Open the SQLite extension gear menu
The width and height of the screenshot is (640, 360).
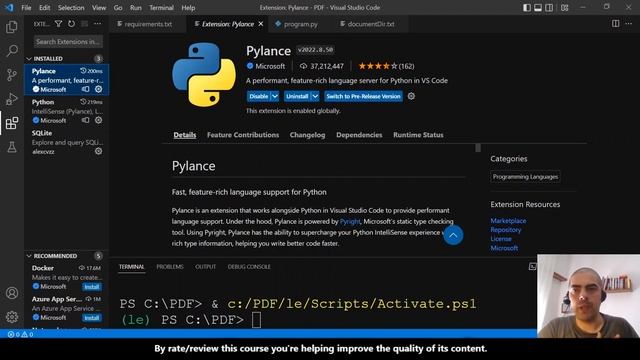click(x=98, y=151)
